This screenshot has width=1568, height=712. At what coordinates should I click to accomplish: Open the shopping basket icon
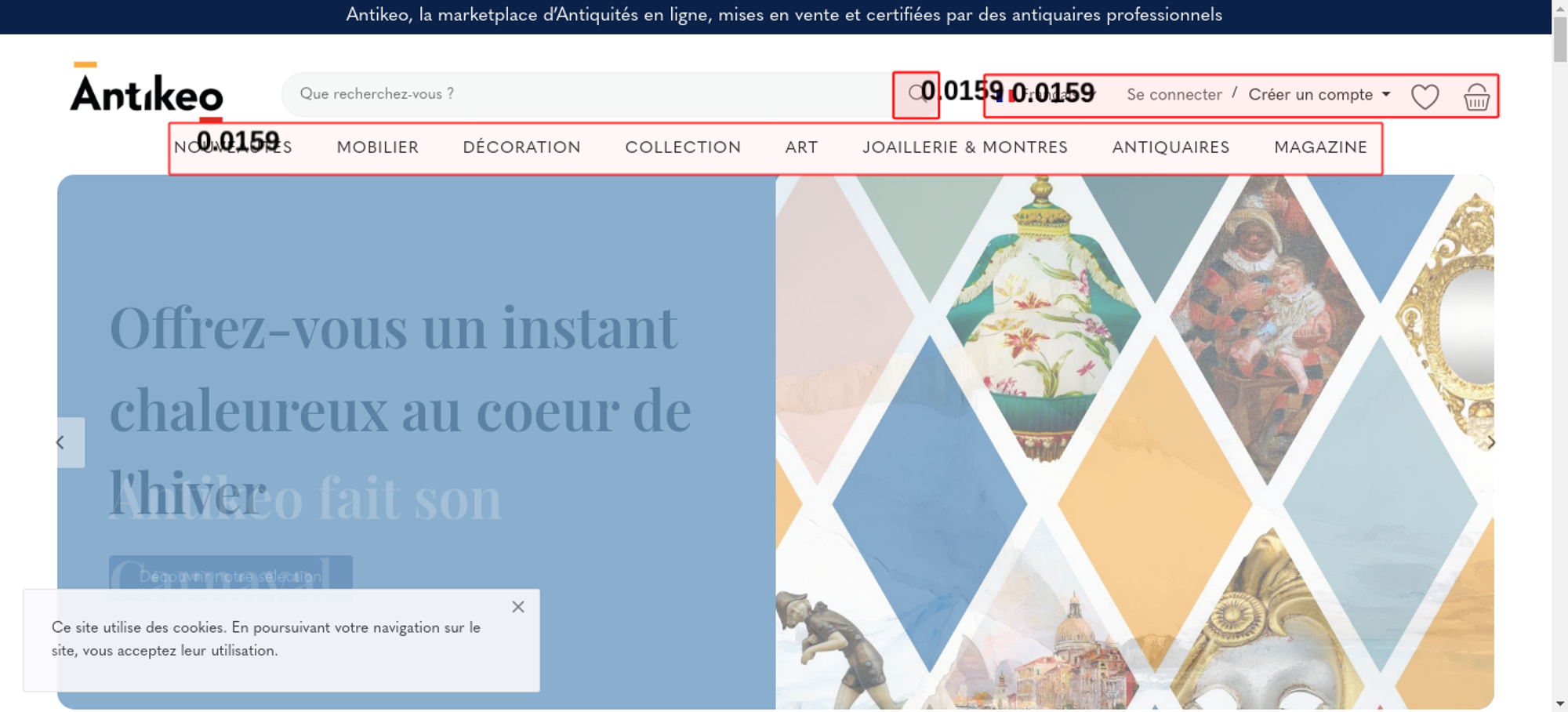[x=1476, y=96]
